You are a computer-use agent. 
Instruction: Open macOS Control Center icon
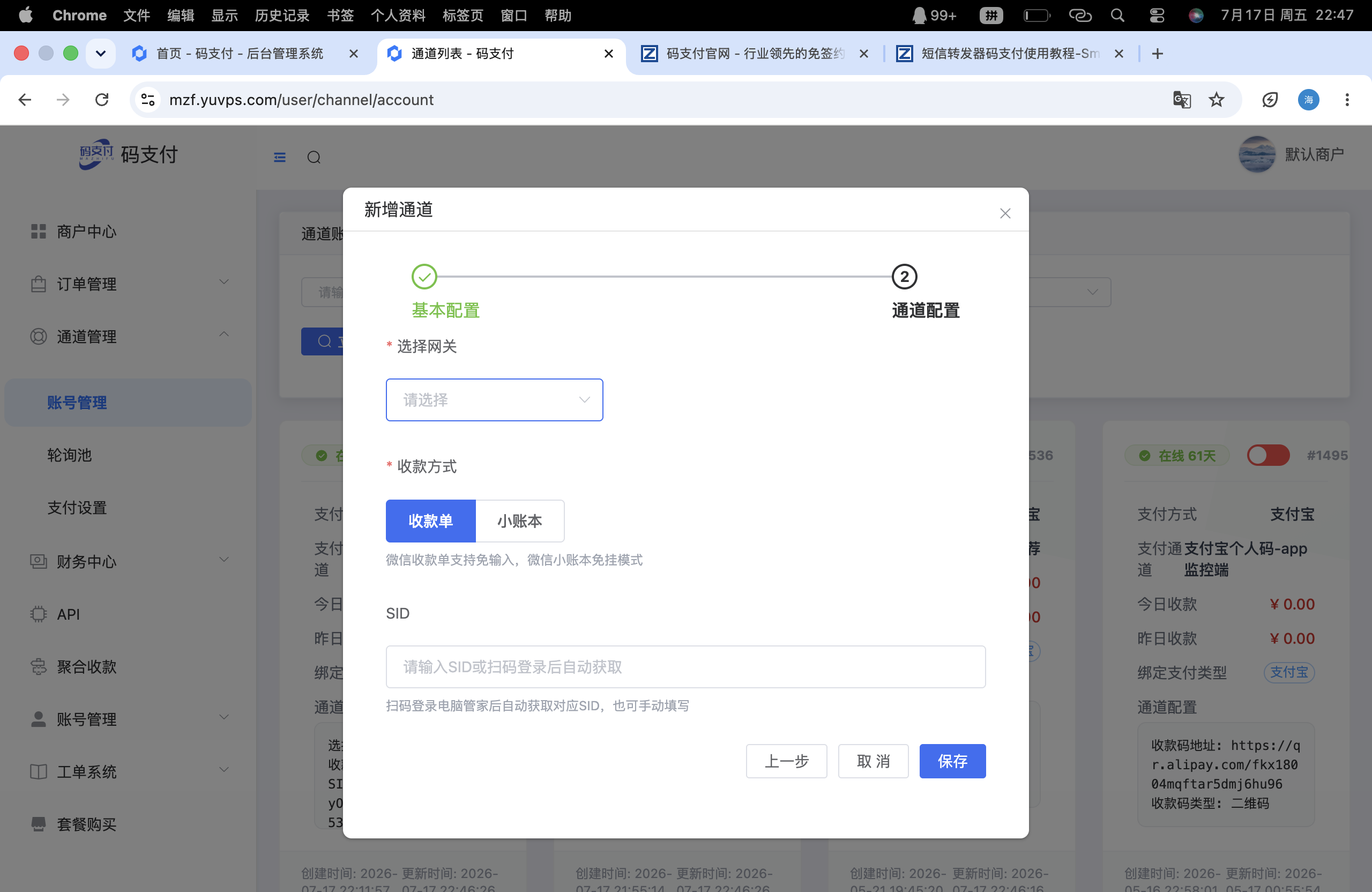[x=1157, y=16]
